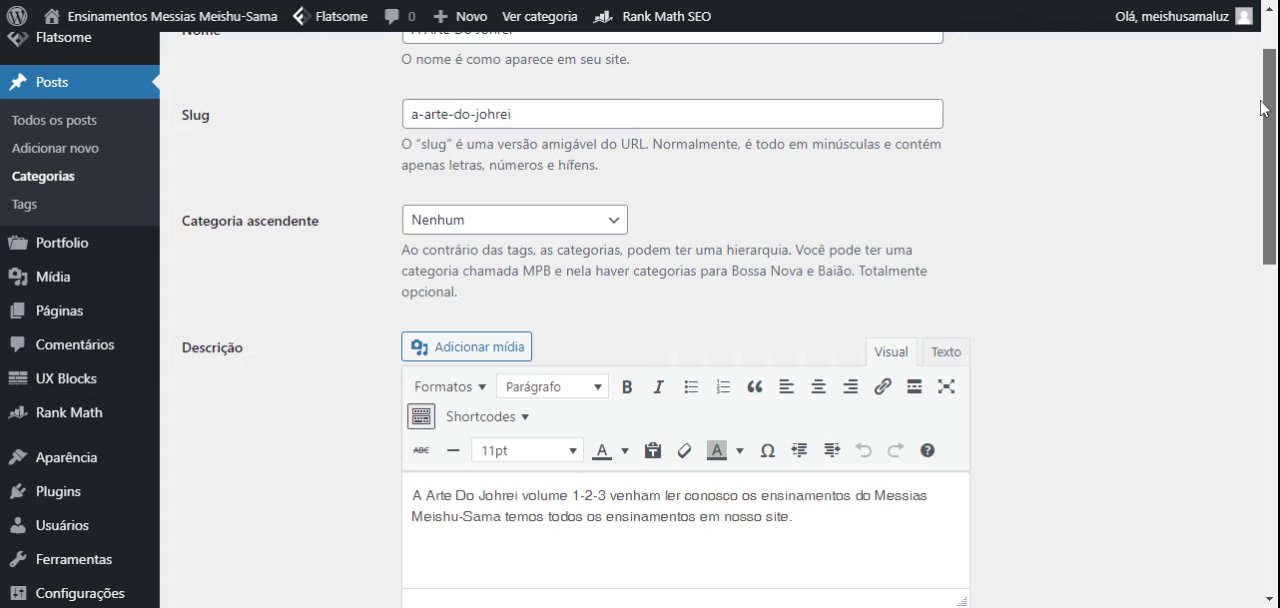Image resolution: width=1280 pixels, height=608 pixels.
Task: Open the Categoria ascendente dropdown
Action: pyautogui.click(x=514, y=220)
